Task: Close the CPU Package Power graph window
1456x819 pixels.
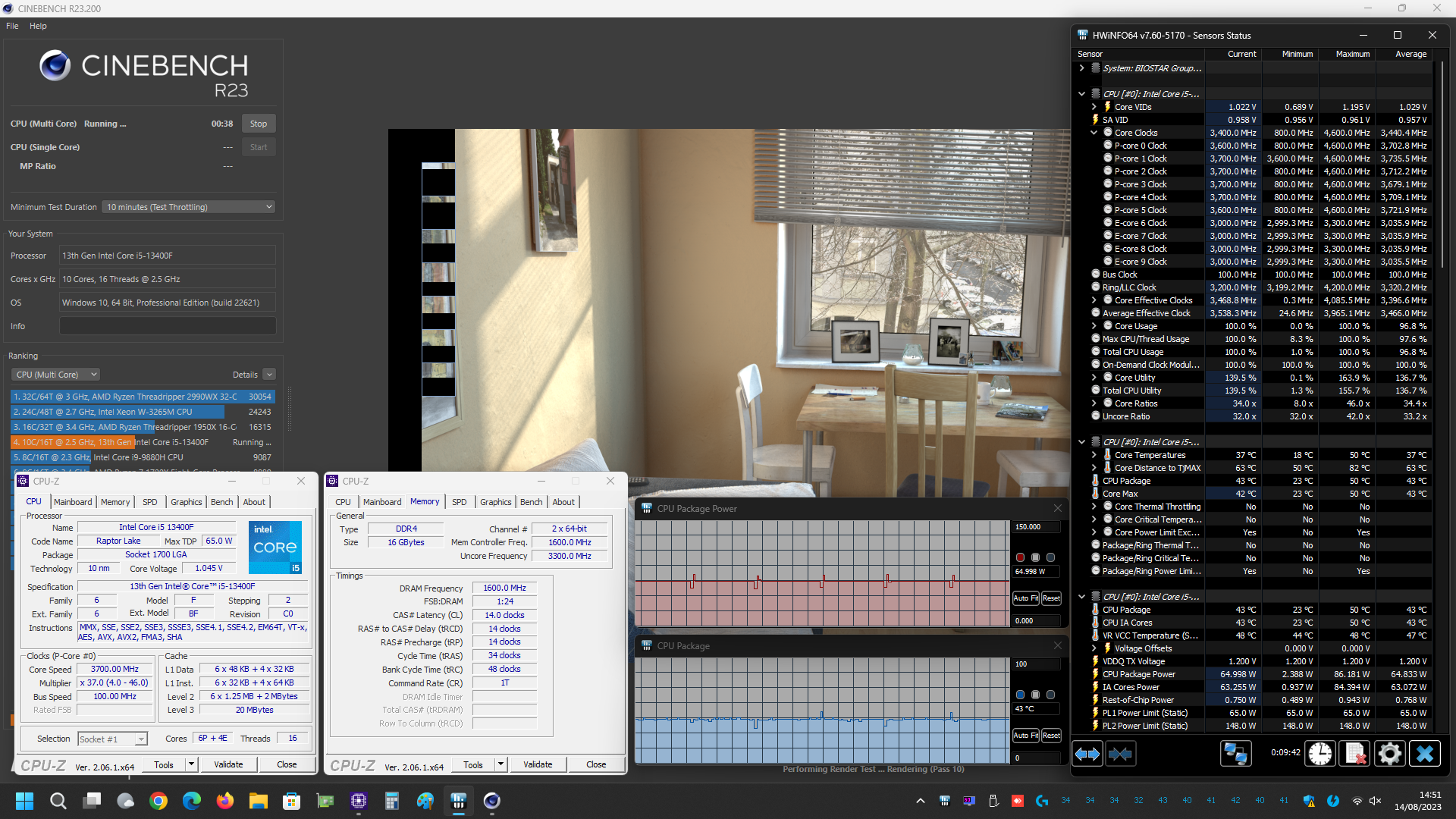Action: tap(1057, 508)
